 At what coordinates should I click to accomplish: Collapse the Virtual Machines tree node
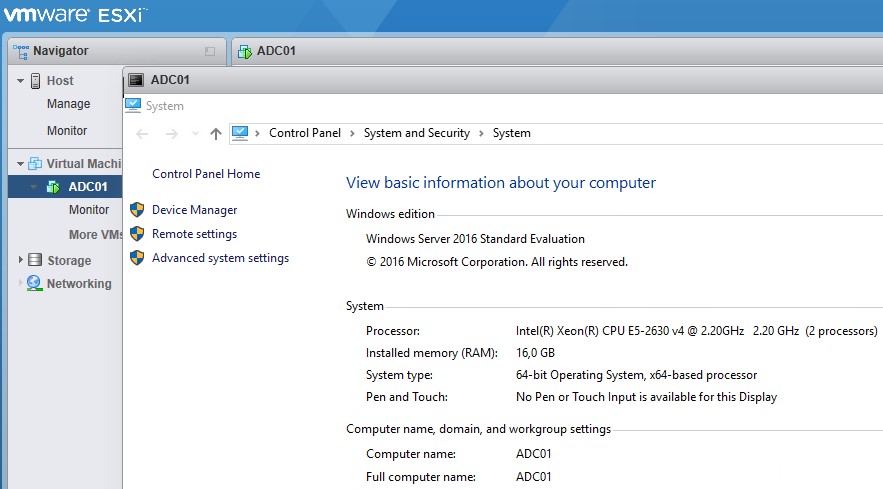pyautogui.click(x=20, y=164)
